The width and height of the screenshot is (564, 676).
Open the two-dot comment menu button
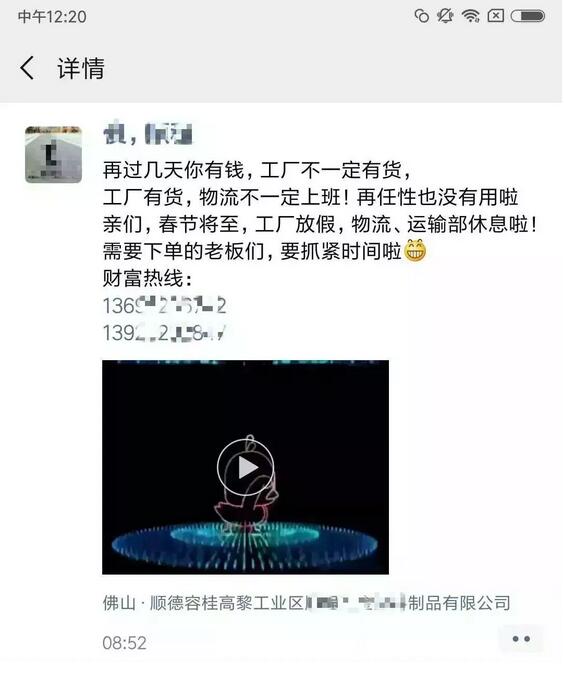tap(521, 639)
